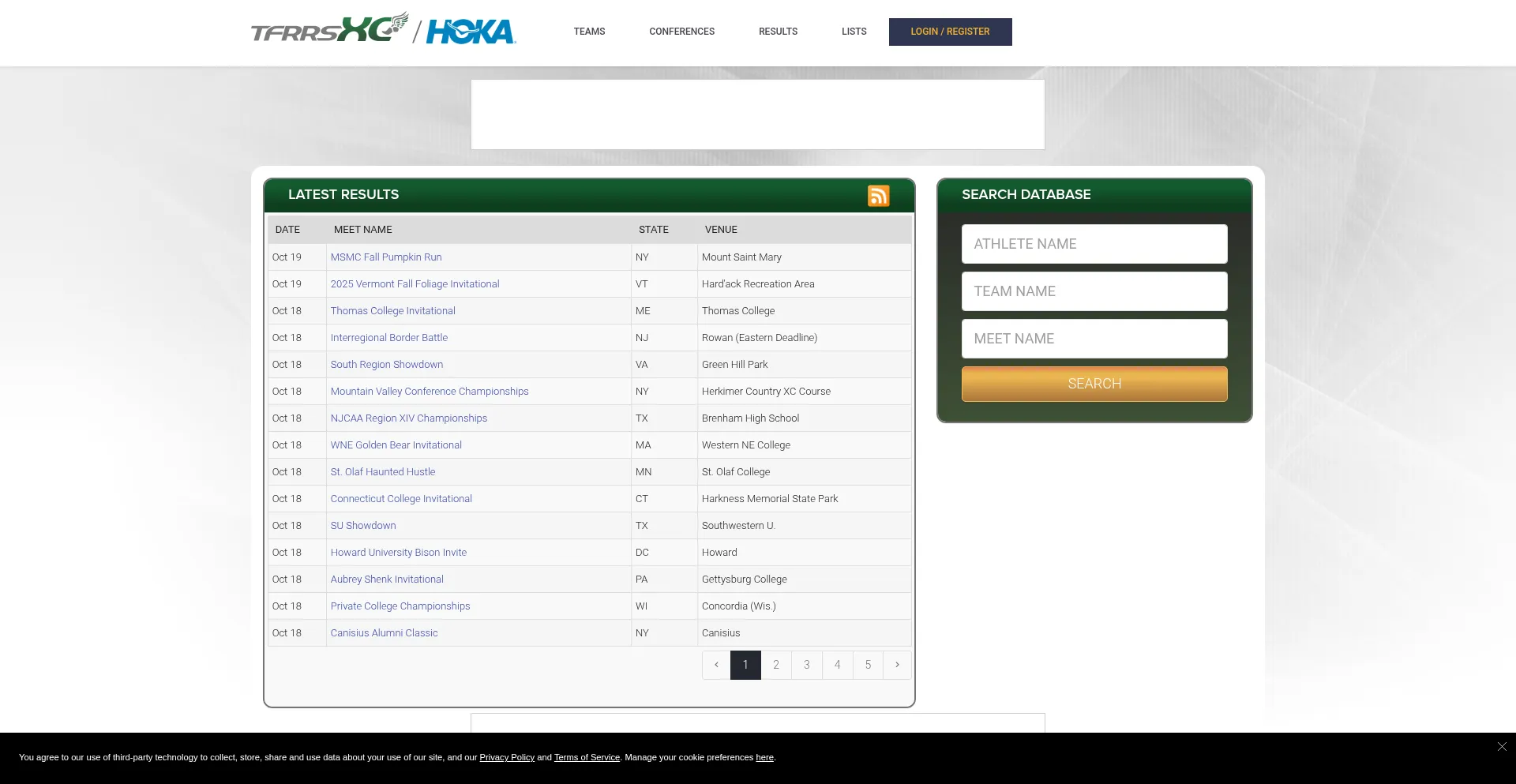
Task: Open the Privacy Policy link
Action: click(507, 757)
